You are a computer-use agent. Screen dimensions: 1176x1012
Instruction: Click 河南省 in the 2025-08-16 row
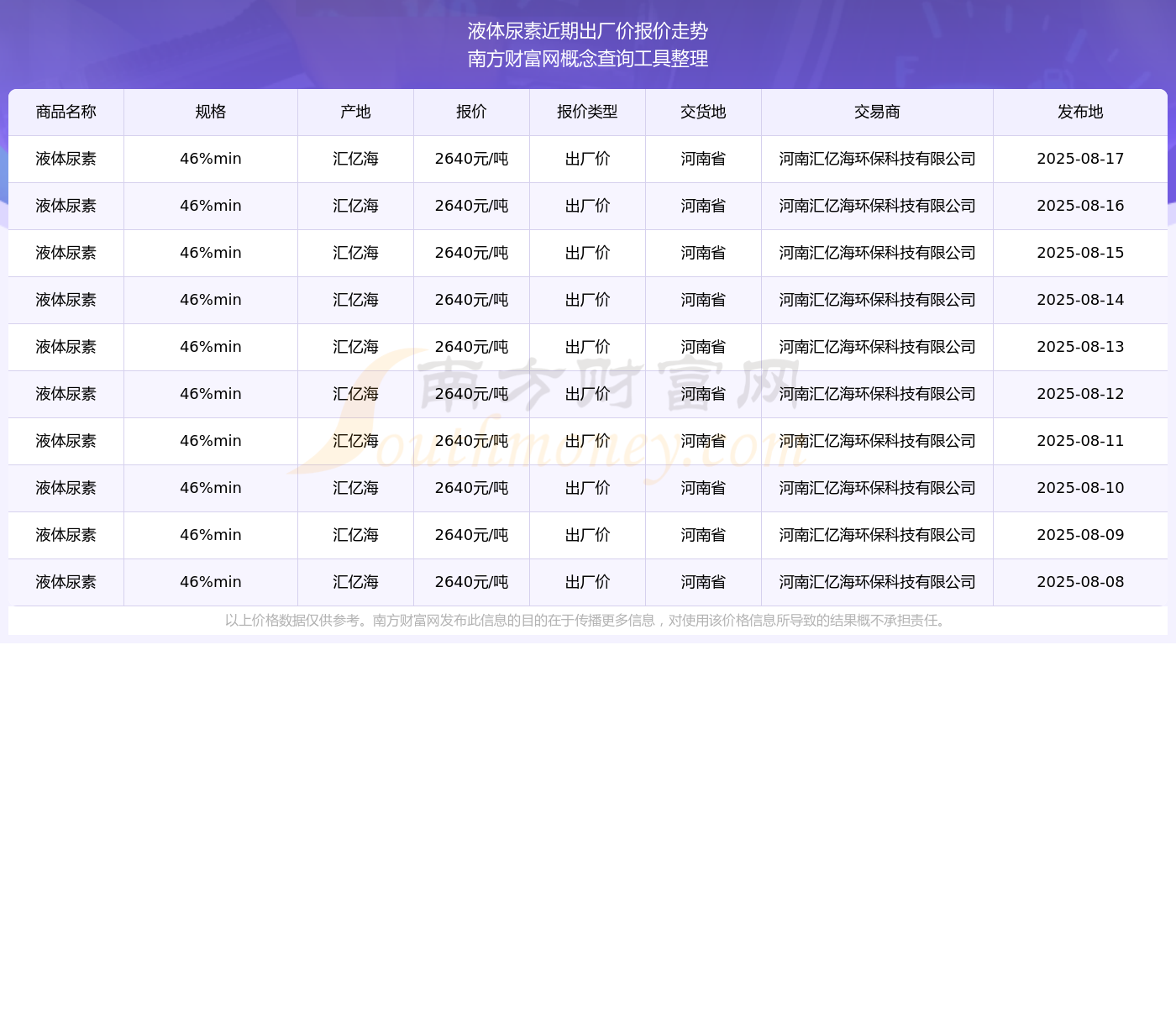point(703,206)
